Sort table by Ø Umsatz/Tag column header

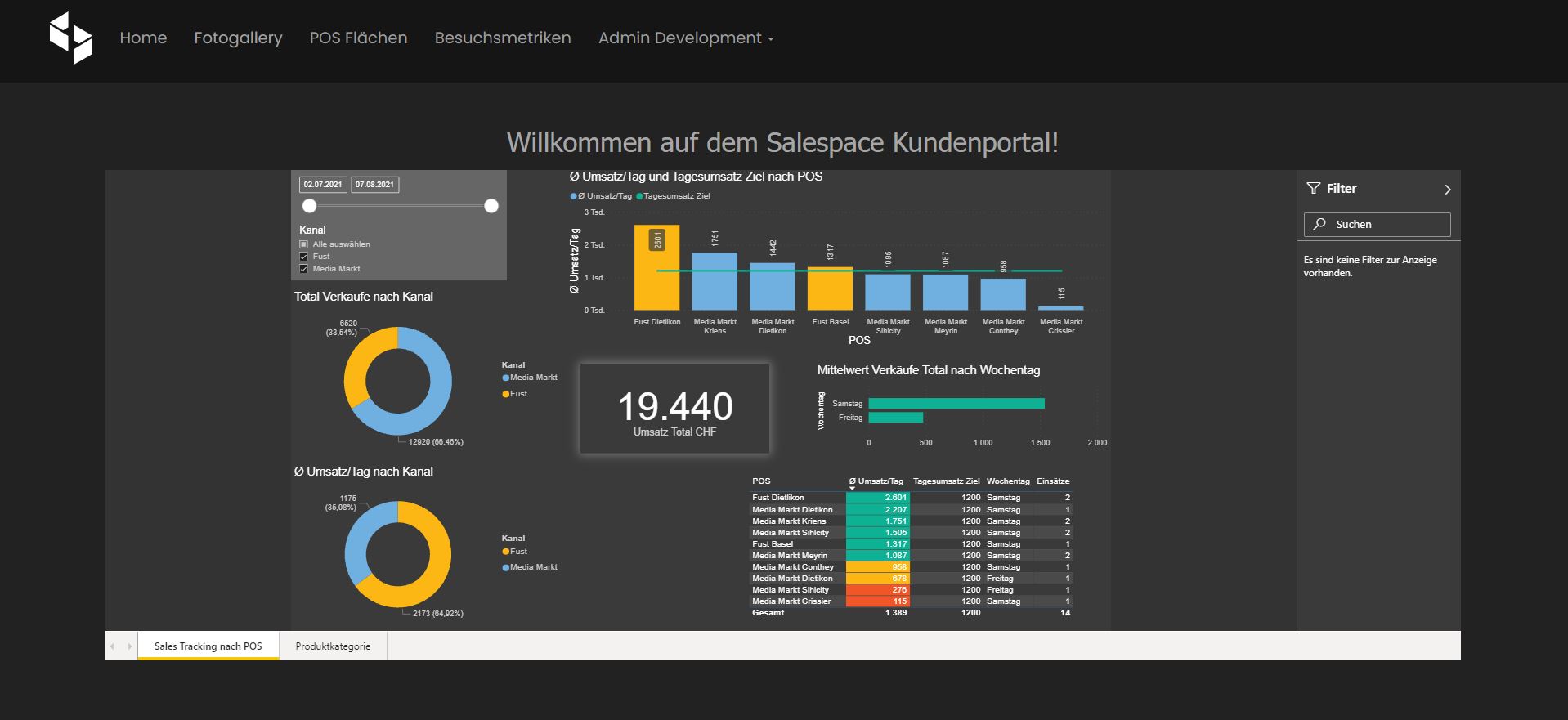pyautogui.click(x=876, y=481)
